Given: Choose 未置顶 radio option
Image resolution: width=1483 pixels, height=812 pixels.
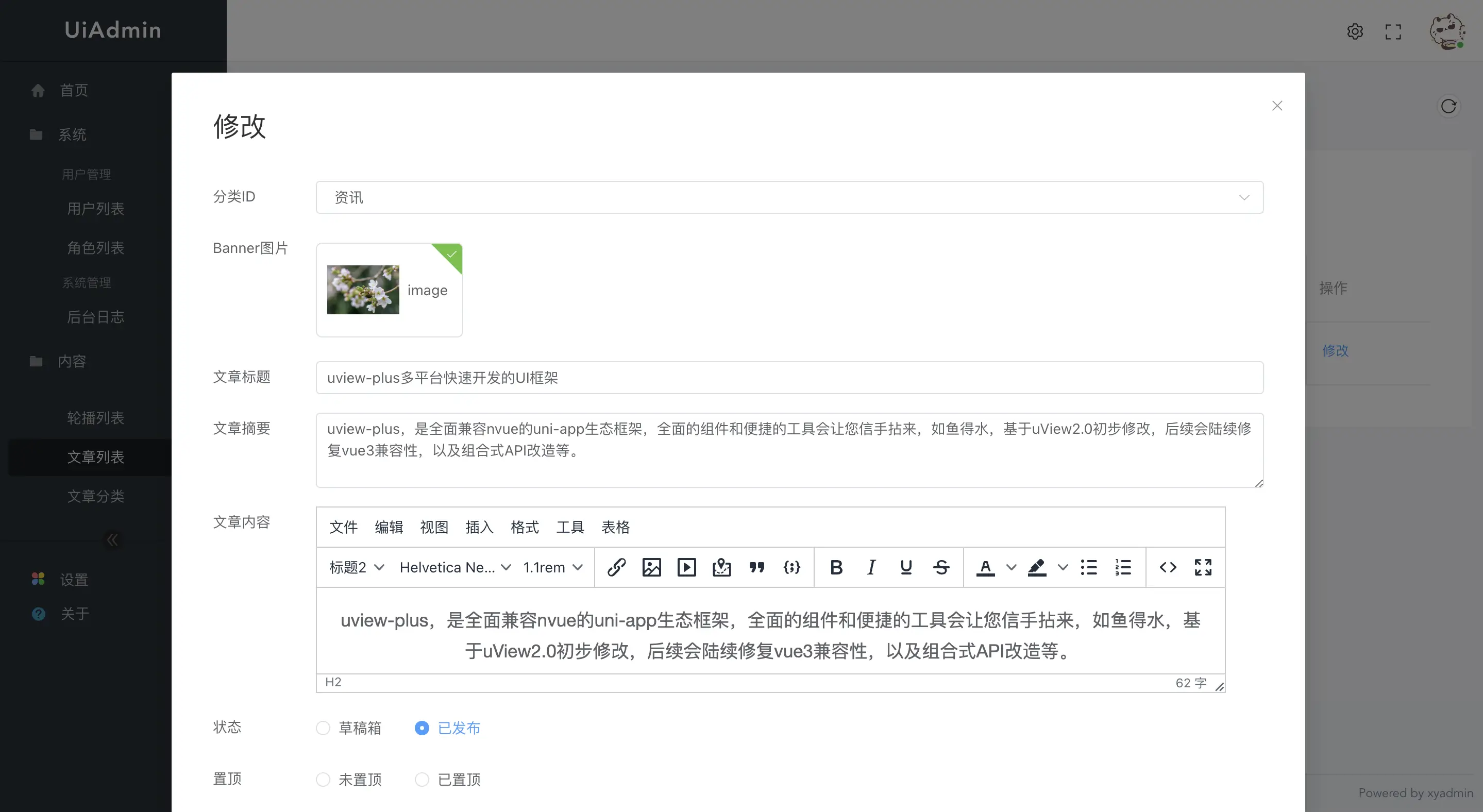Looking at the screenshot, I should 323,779.
